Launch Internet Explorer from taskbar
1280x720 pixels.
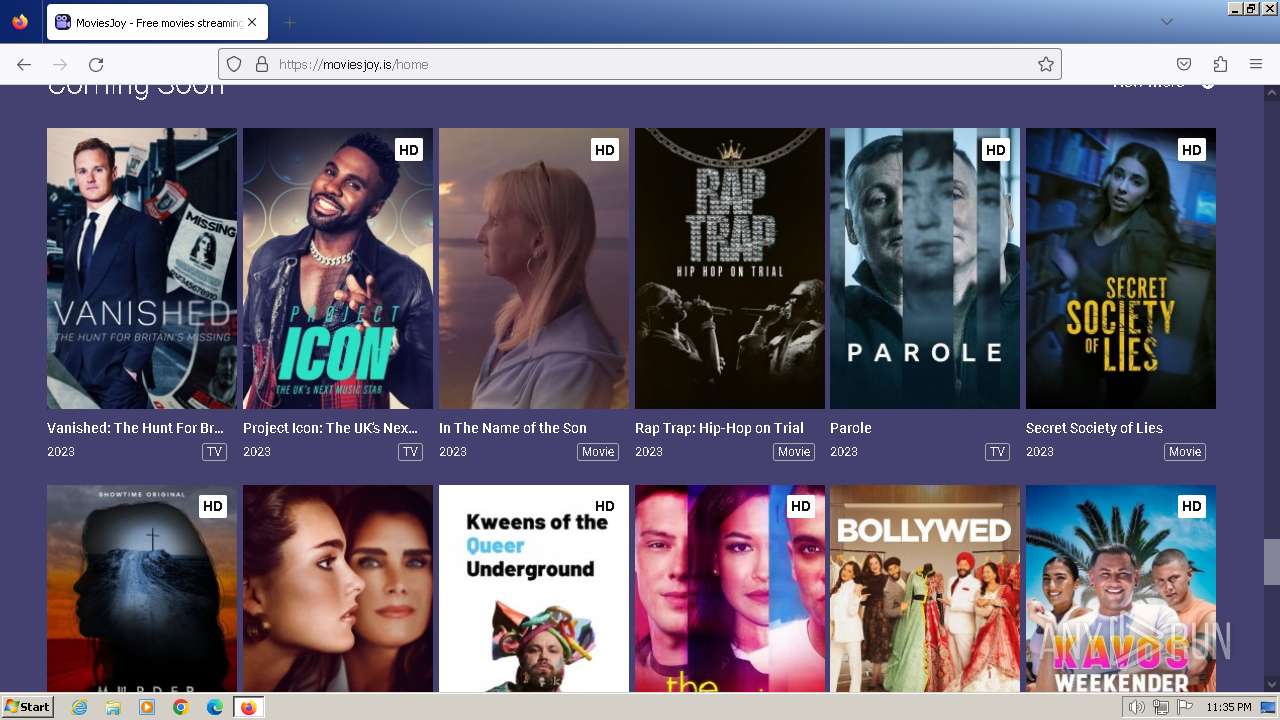pyautogui.click(x=80, y=707)
